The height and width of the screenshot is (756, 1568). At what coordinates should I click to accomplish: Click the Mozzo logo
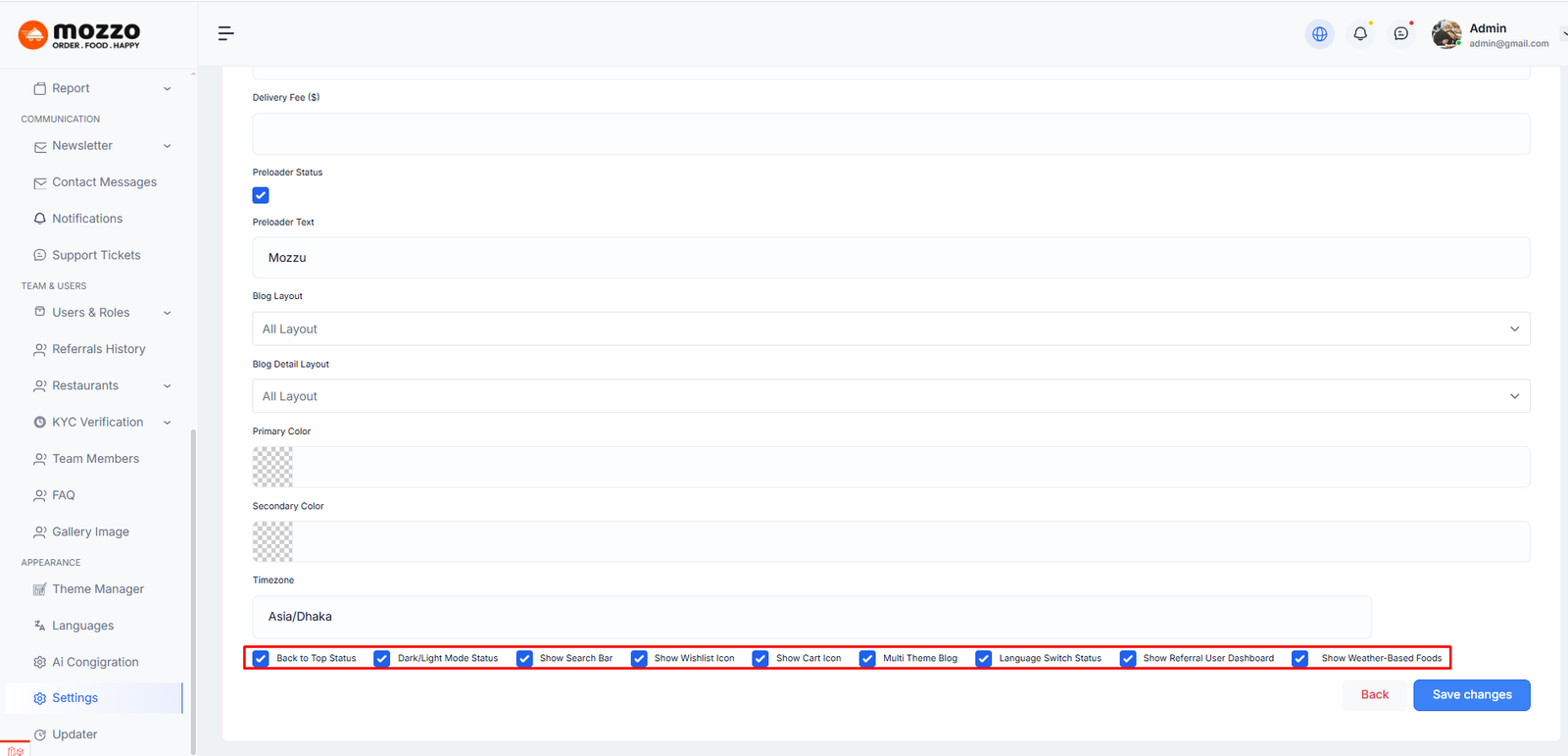(x=79, y=35)
